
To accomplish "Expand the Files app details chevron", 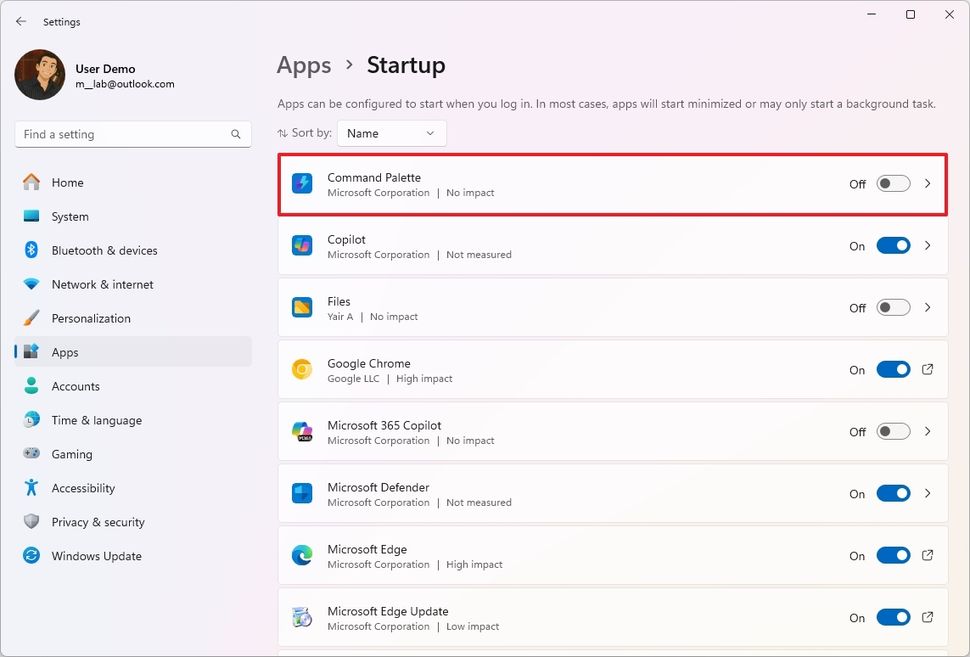I will pos(927,308).
